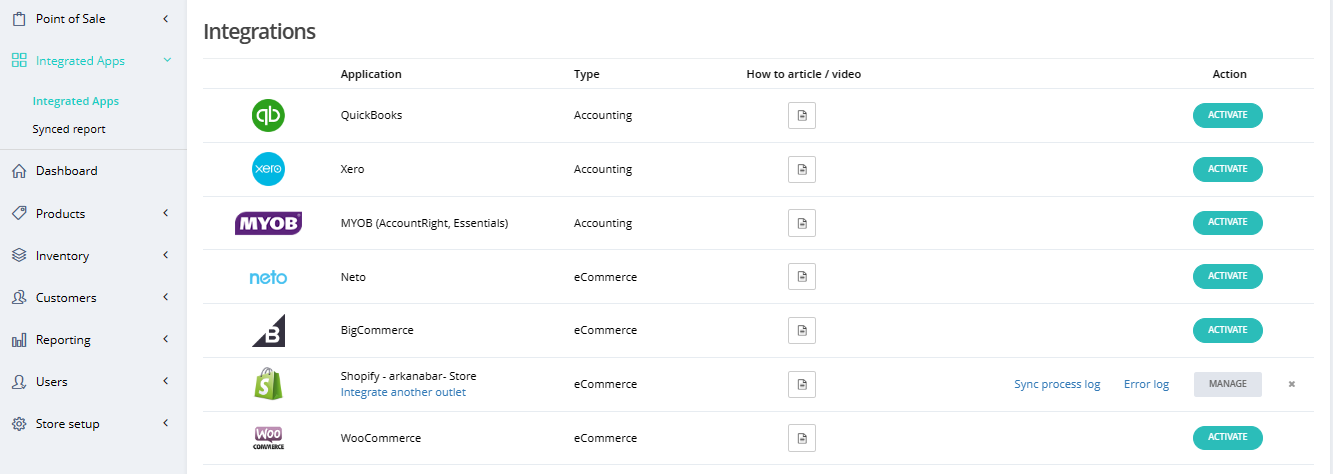Screen dimensions: 1333x474
Task: Click the Products tag icon
Action: tap(19, 213)
